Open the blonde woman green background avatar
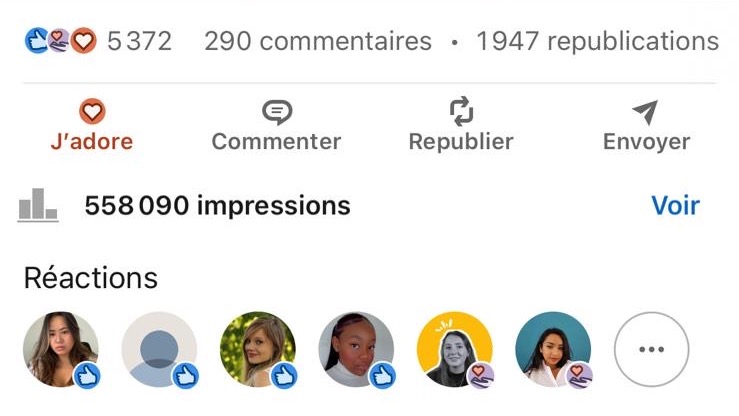739x416 pixels. (x=258, y=349)
